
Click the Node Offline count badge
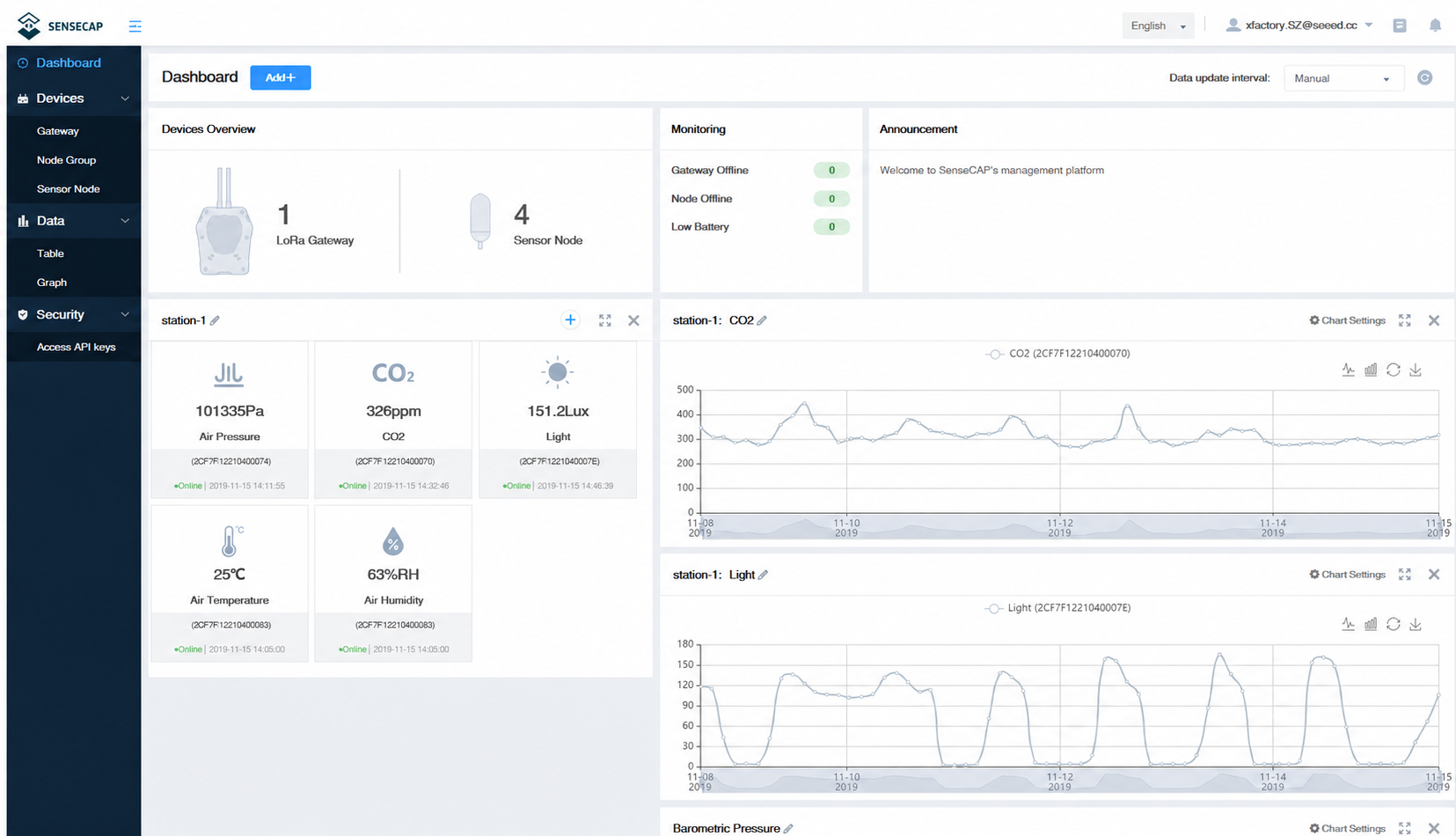831,199
